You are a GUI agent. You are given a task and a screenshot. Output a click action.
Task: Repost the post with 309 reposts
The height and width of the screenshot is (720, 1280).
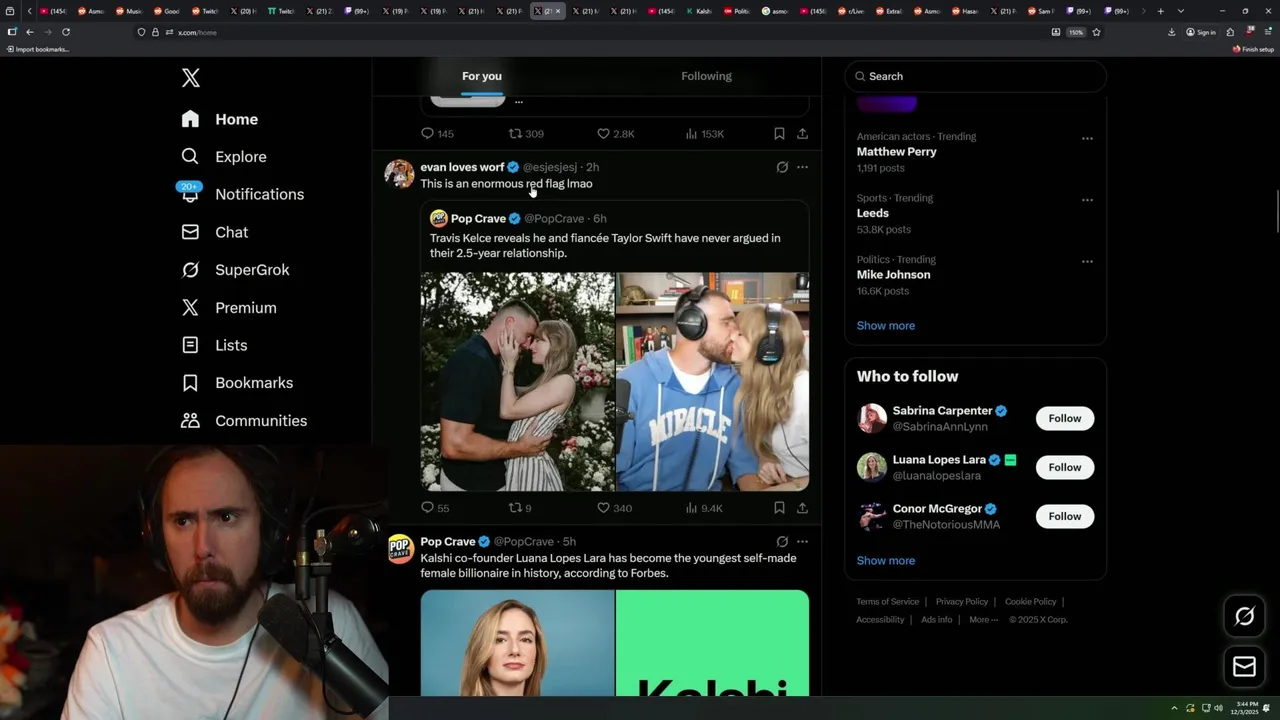[526, 133]
